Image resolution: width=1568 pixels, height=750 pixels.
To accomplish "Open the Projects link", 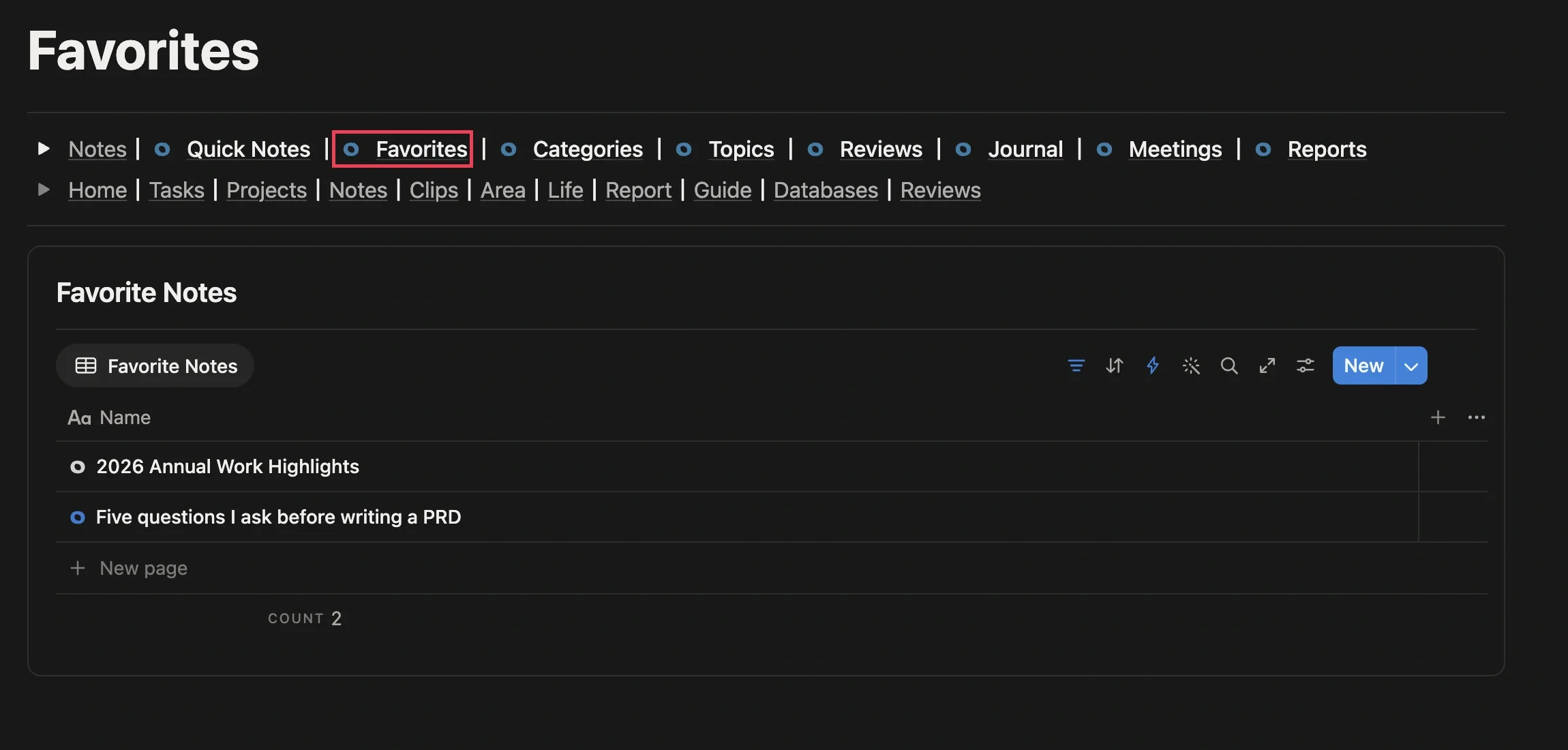I will (267, 190).
